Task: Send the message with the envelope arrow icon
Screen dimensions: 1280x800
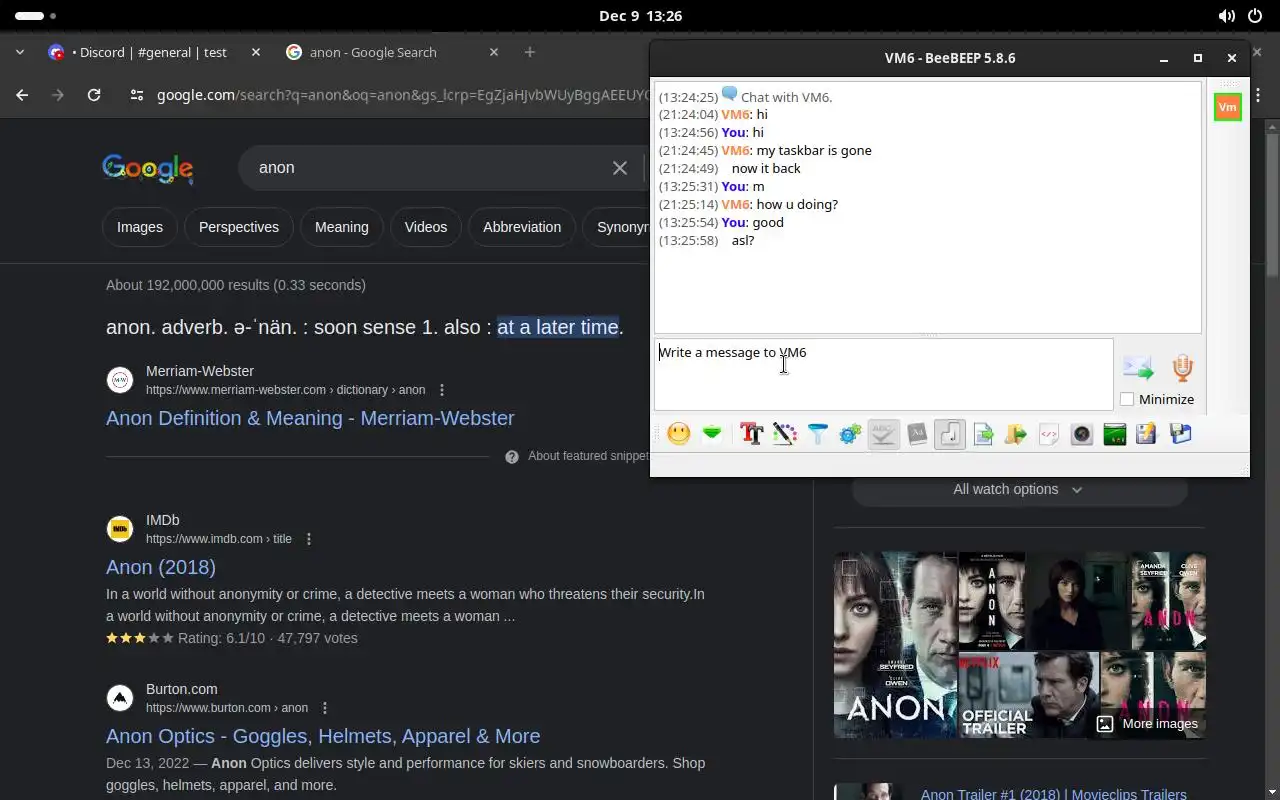Action: [1138, 368]
